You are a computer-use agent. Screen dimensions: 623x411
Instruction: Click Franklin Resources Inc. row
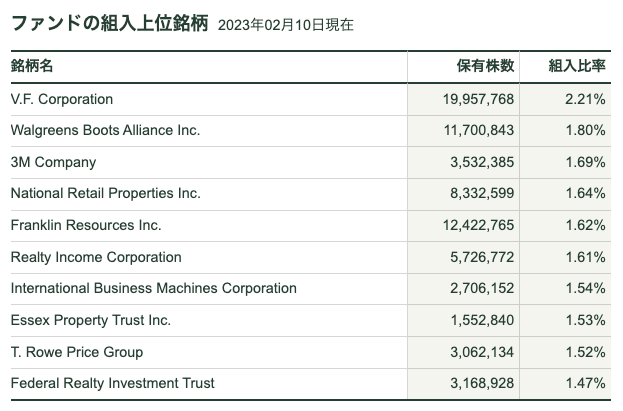pyautogui.click(x=311, y=225)
